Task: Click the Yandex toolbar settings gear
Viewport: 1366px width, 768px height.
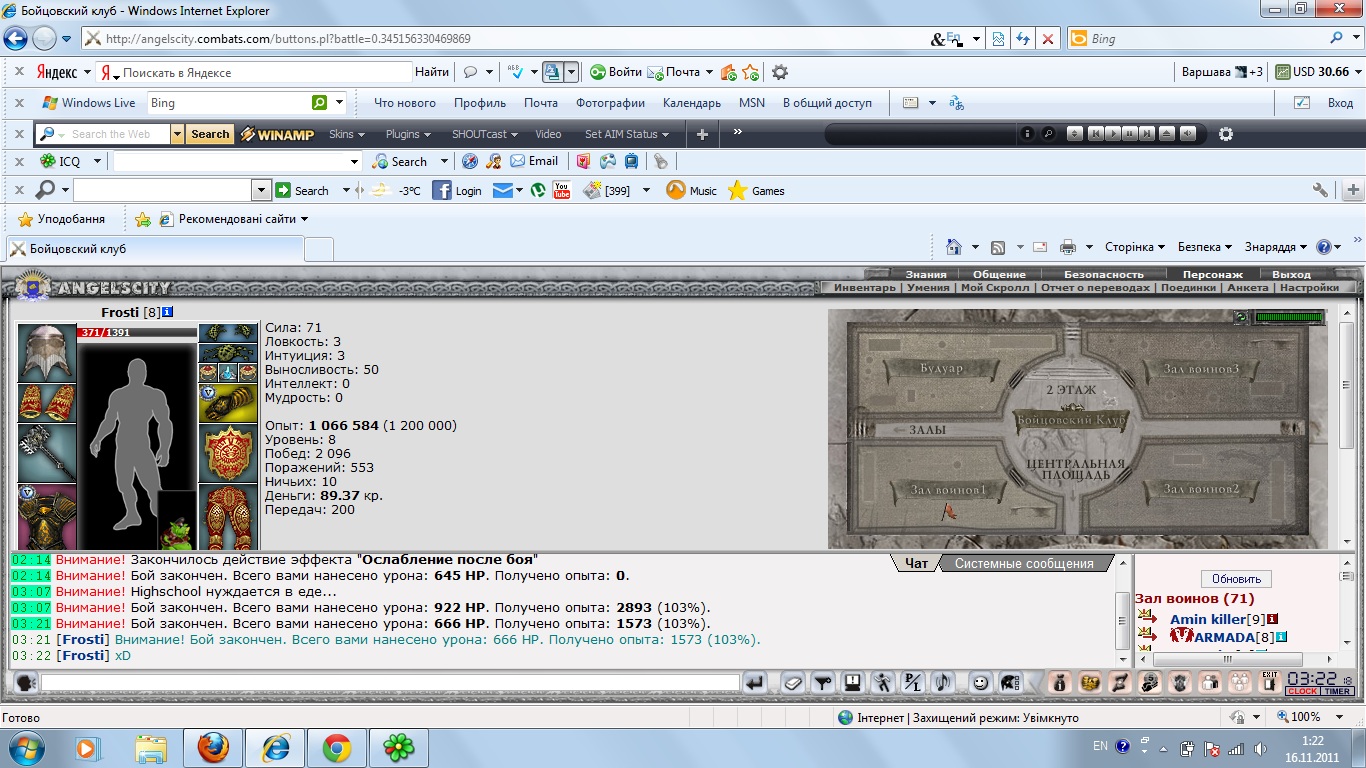Action: (x=780, y=72)
